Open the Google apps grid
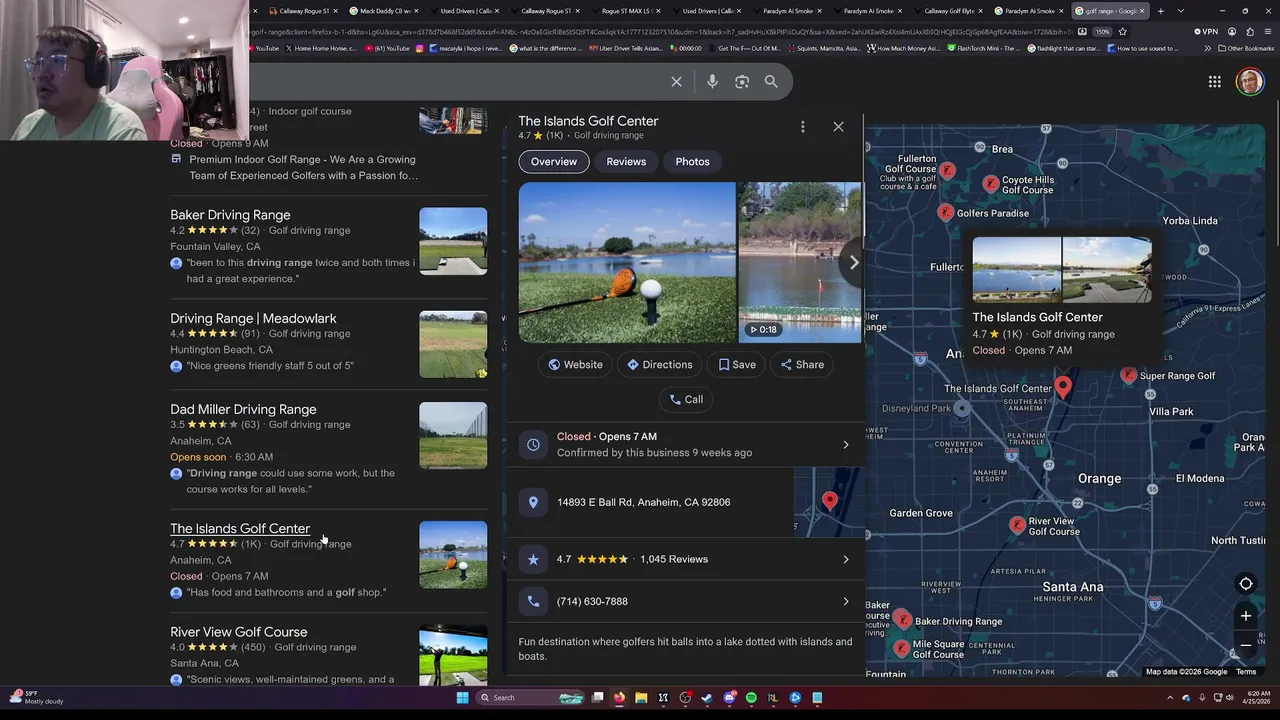The image size is (1280, 720). tap(1214, 82)
